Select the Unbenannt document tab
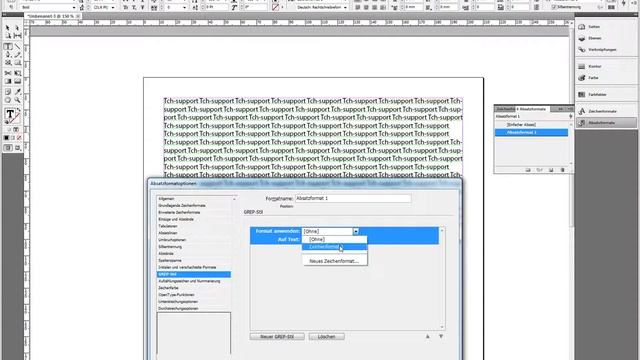640x360 pixels. coord(51,16)
